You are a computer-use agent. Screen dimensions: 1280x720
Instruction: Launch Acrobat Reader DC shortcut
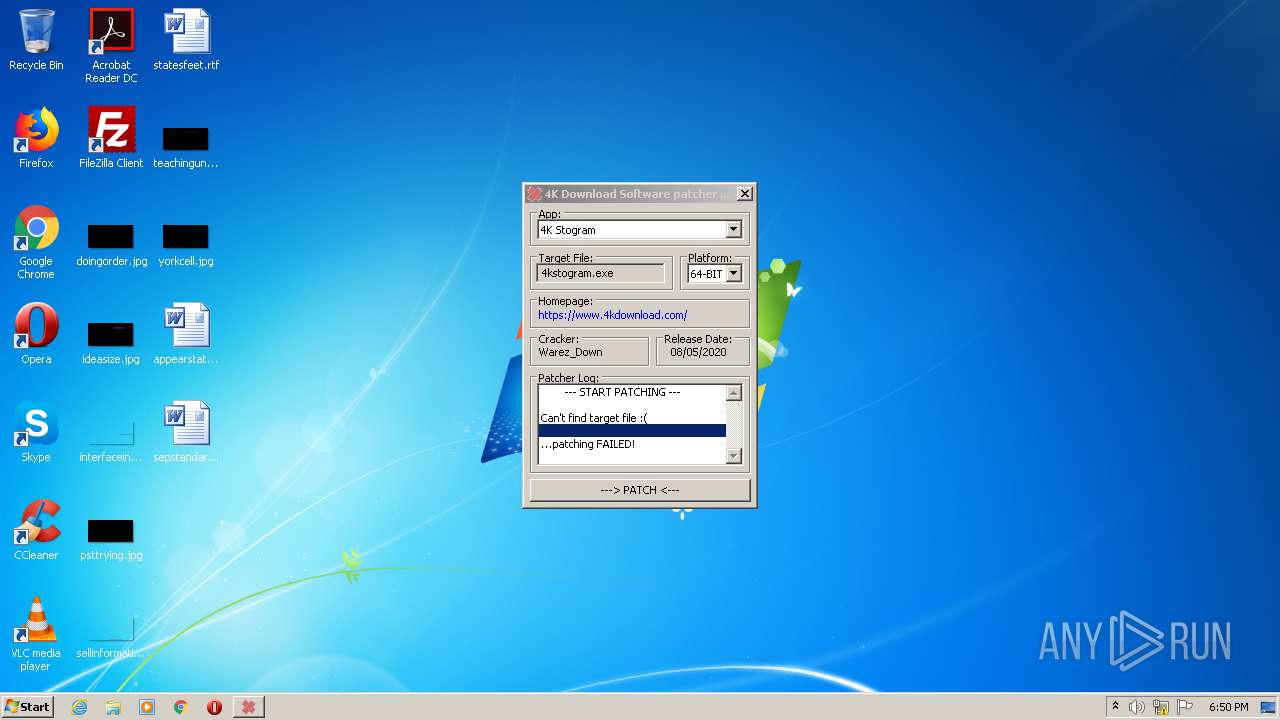pos(111,46)
